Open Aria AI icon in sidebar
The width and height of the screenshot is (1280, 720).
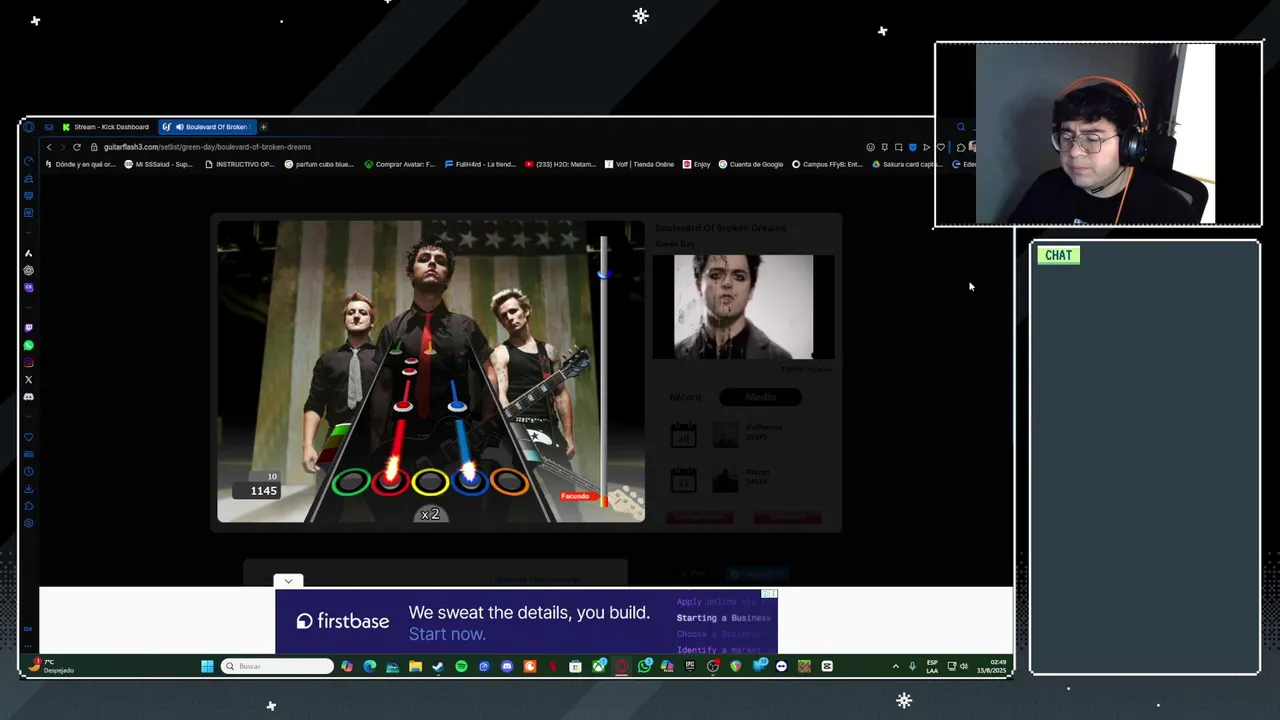tap(28, 253)
